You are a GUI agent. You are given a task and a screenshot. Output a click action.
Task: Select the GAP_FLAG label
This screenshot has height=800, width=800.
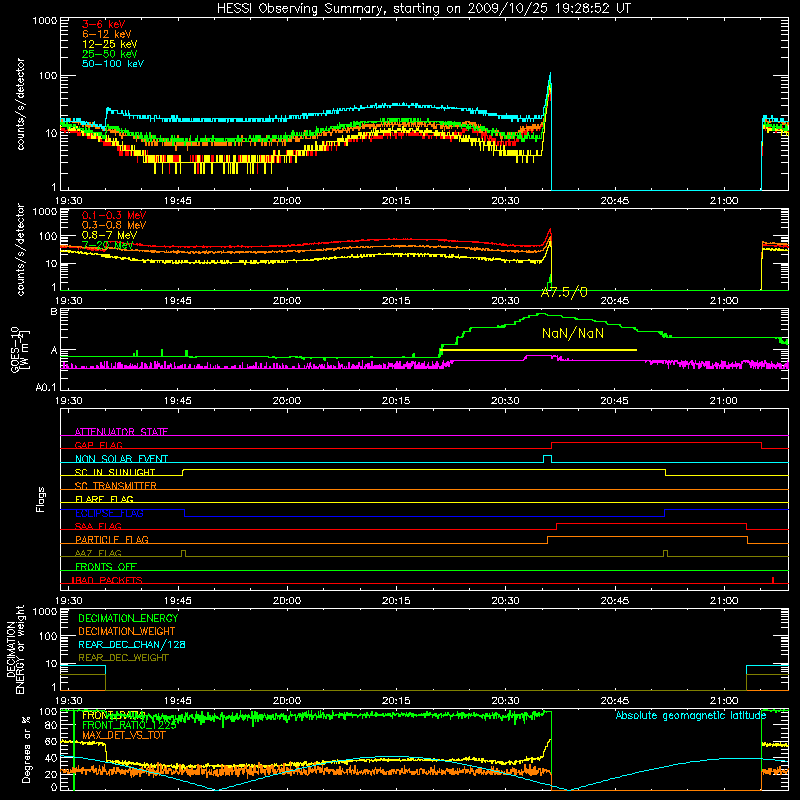coord(98,445)
